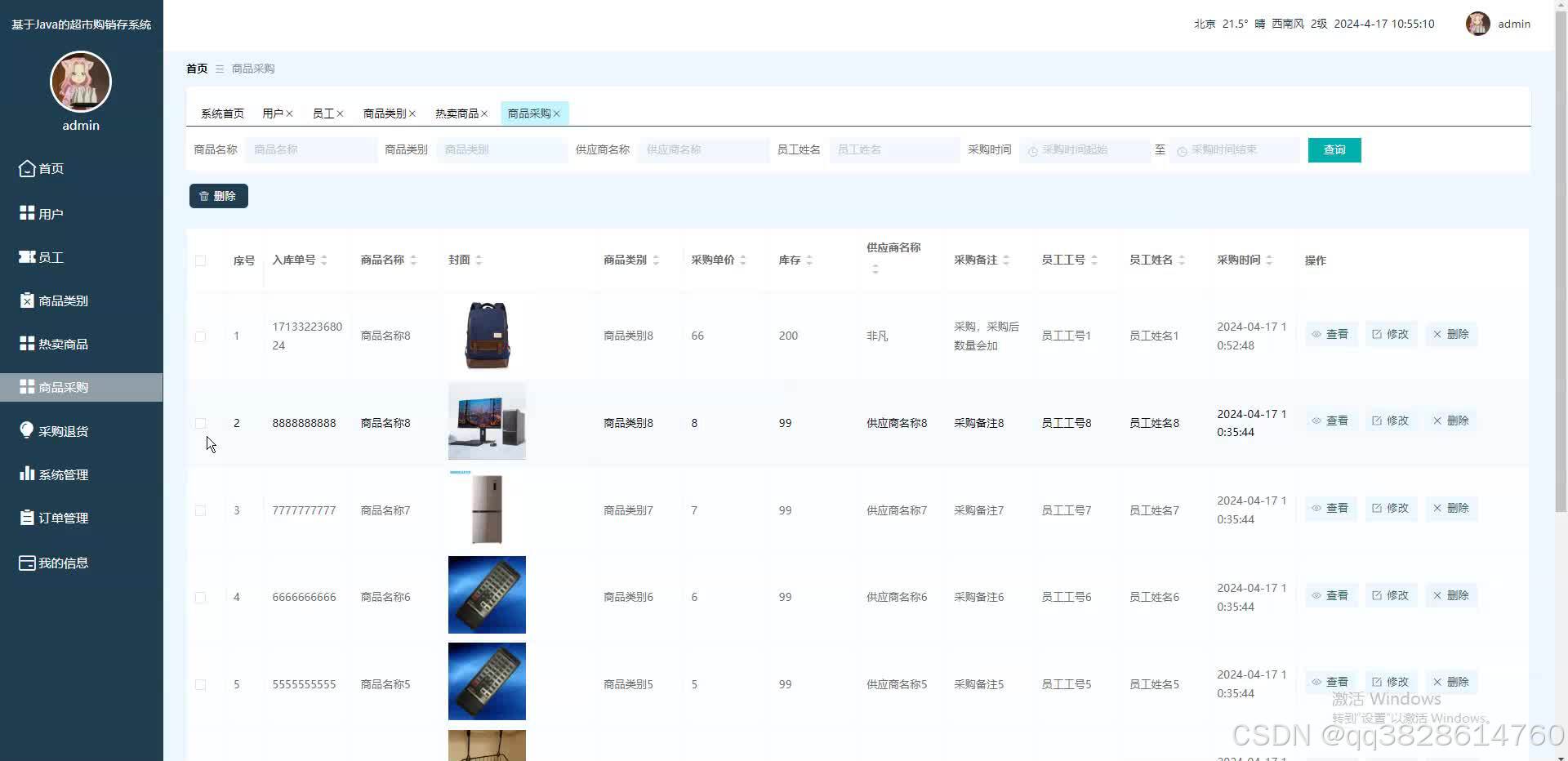The width and height of the screenshot is (1568, 761).
Task: Check the row 1 checkbox
Action: [x=200, y=336]
